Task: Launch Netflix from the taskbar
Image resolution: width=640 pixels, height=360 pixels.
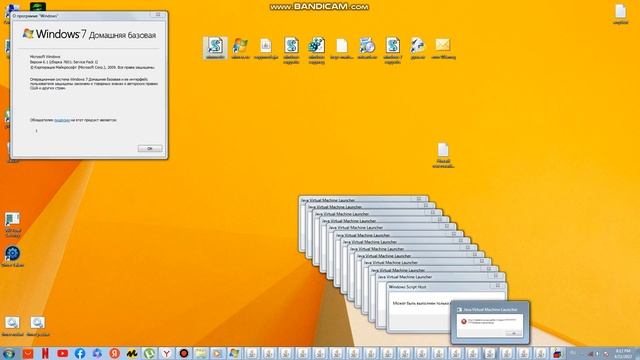Action: 45,353
